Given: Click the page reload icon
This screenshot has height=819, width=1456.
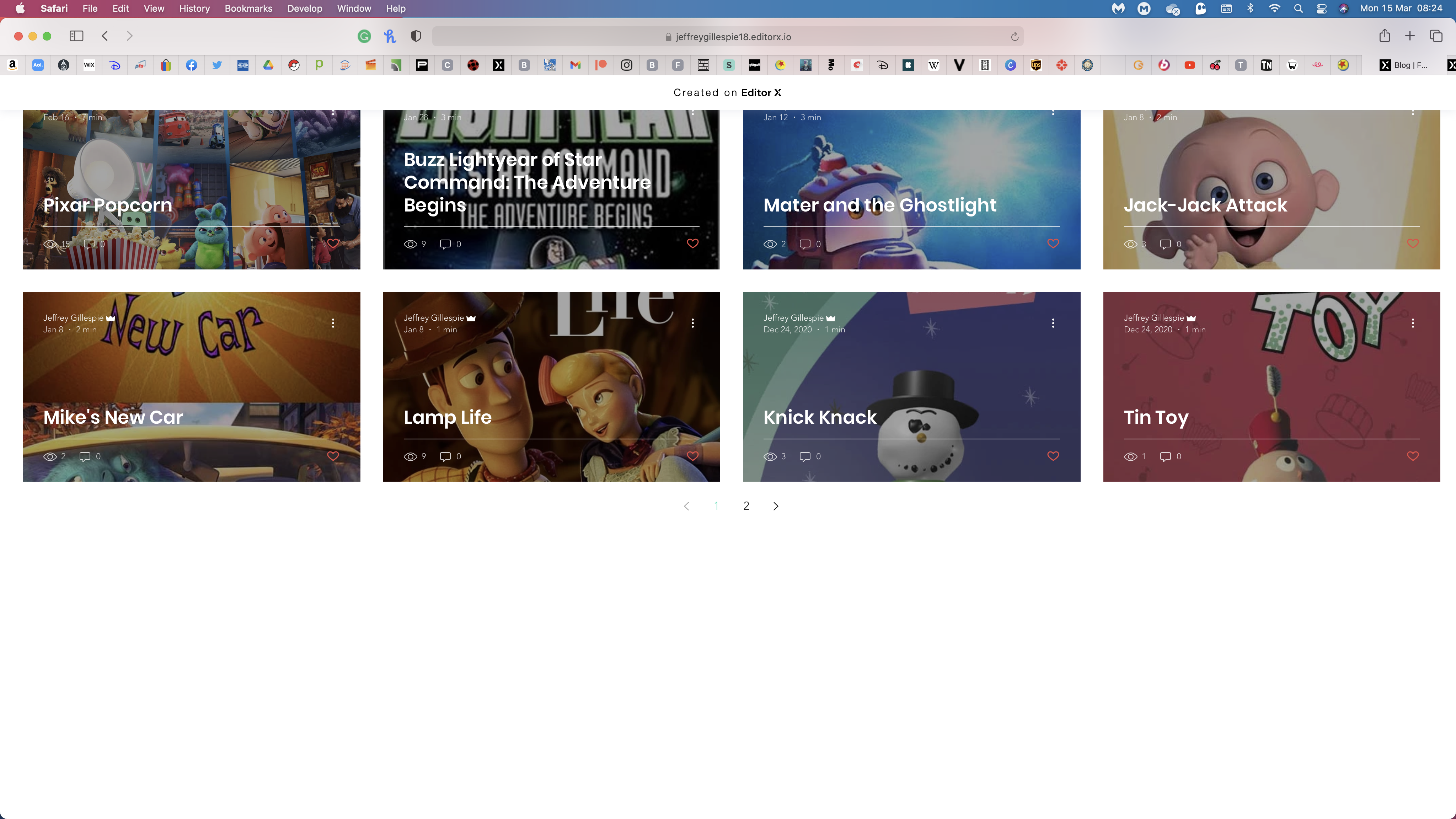Looking at the screenshot, I should point(1015,37).
